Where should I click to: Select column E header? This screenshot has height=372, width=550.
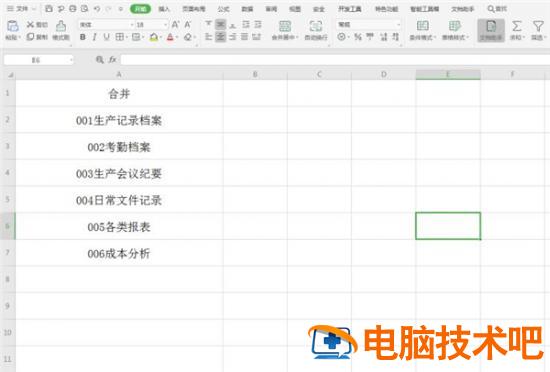[x=448, y=74]
